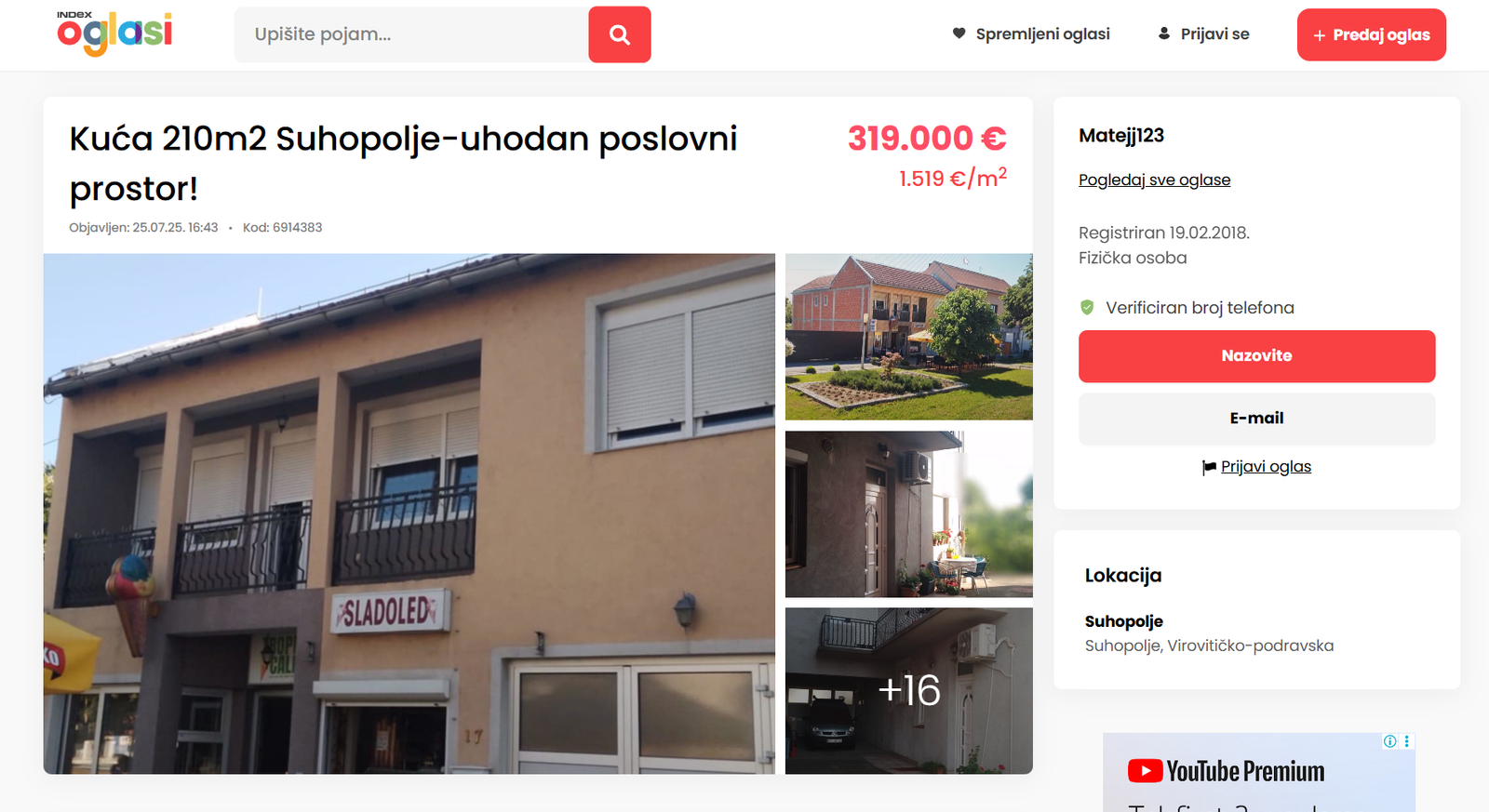This screenshot has width=1489, height=812.
Task: Click the Prijavi oglas report link
Action: click(x=1266, y=467)
